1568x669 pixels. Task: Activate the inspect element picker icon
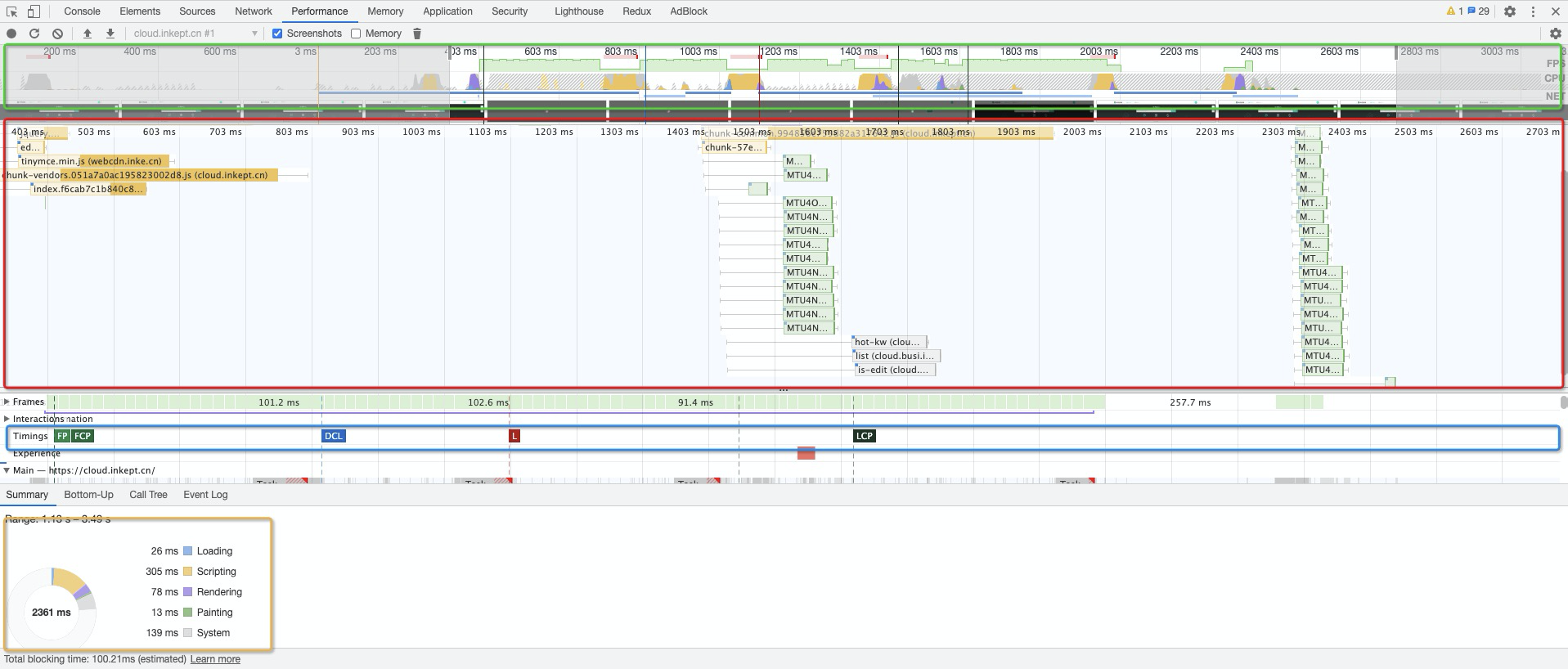coord(11,11)
